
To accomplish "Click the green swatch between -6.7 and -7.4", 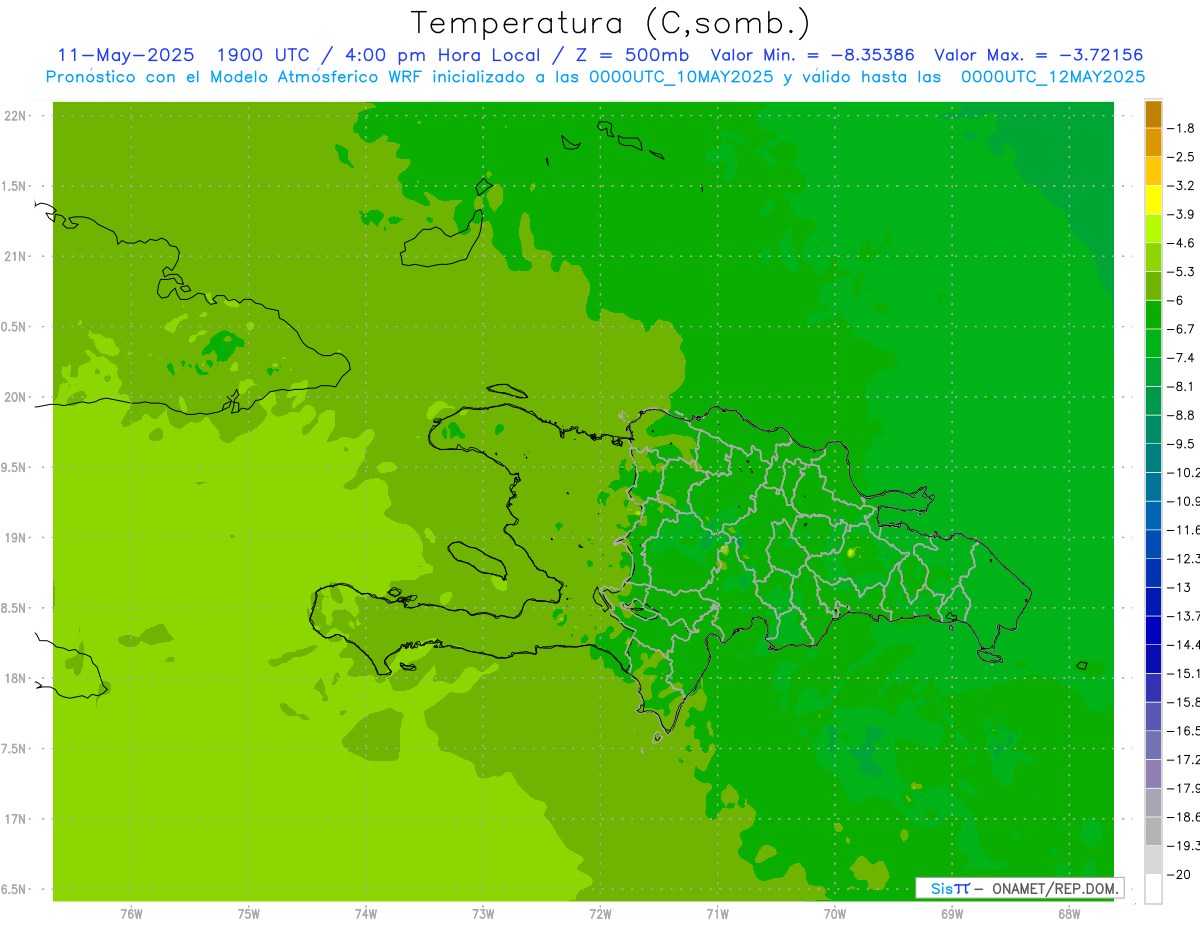I will [1153, 344].
